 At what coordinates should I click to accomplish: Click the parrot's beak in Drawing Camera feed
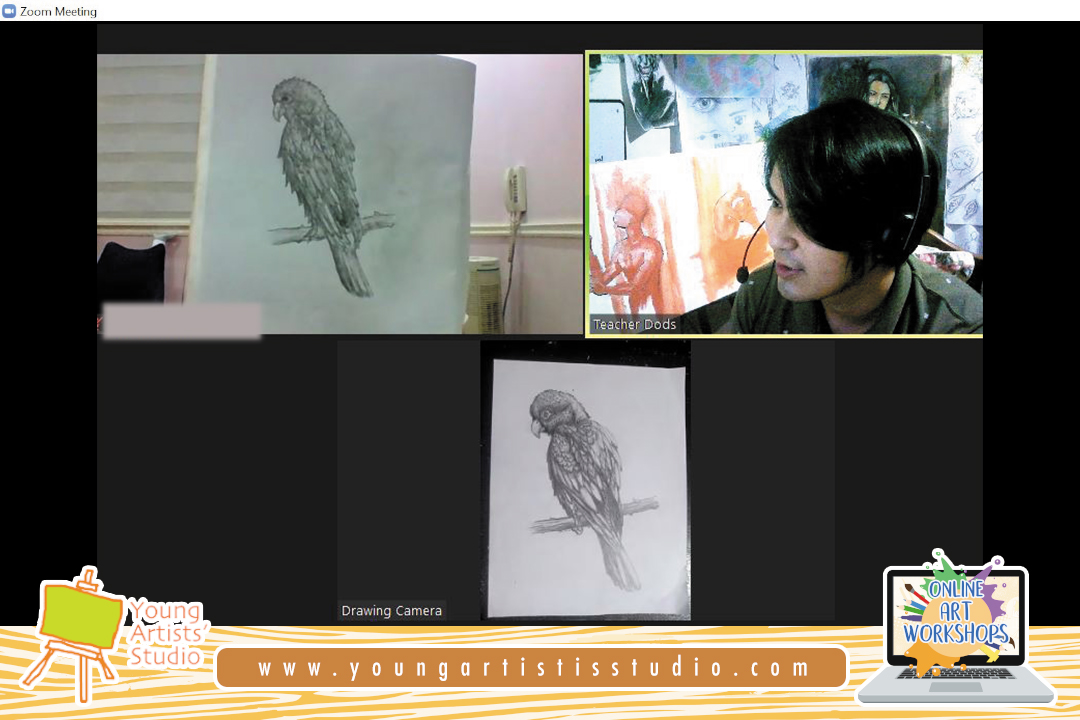(537, 427)
